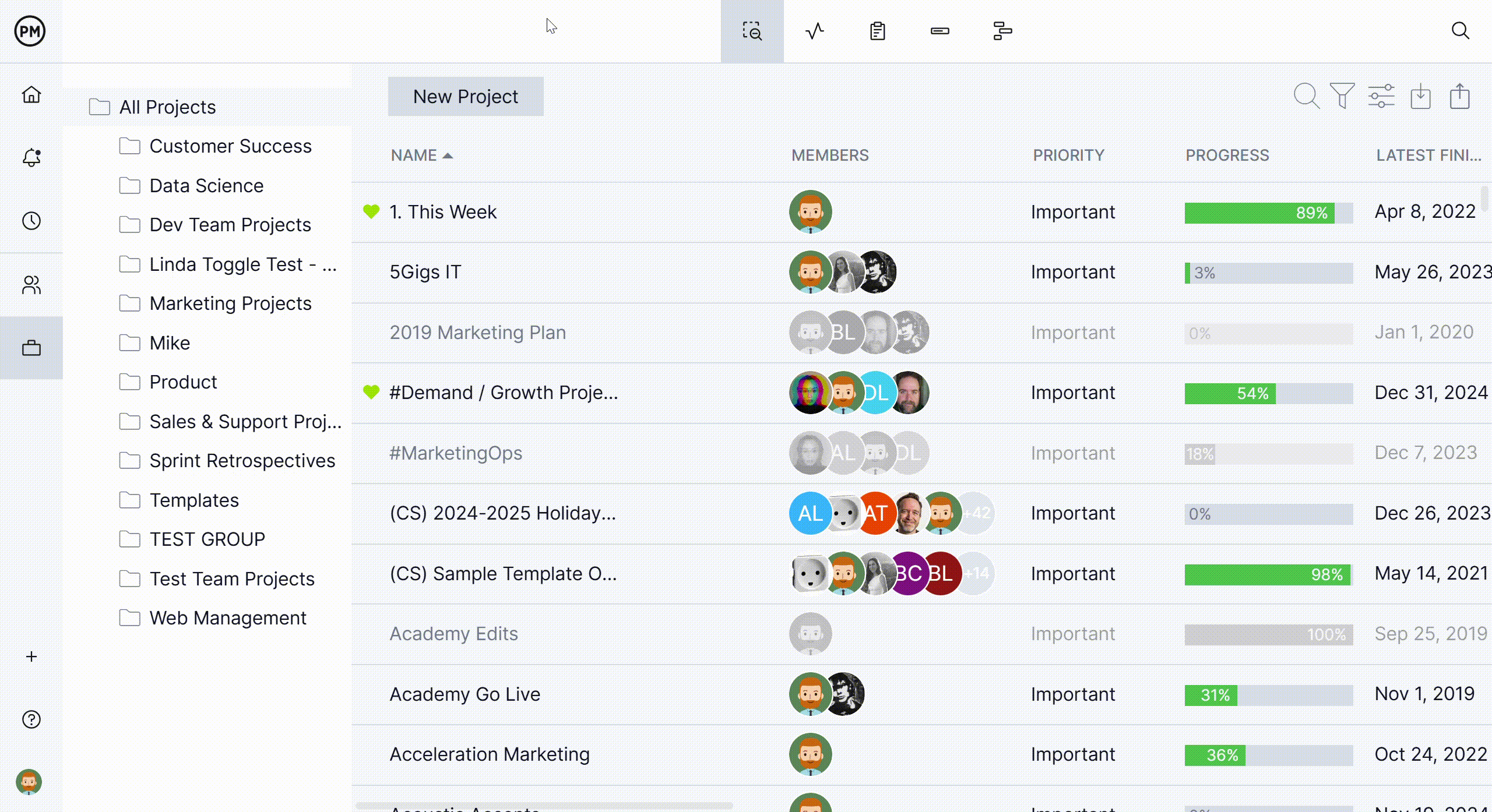Screen dimensions: 1492x812
Task: Click the global search icon at top right
Action: pyautogui.click(x=1460, y=30)
